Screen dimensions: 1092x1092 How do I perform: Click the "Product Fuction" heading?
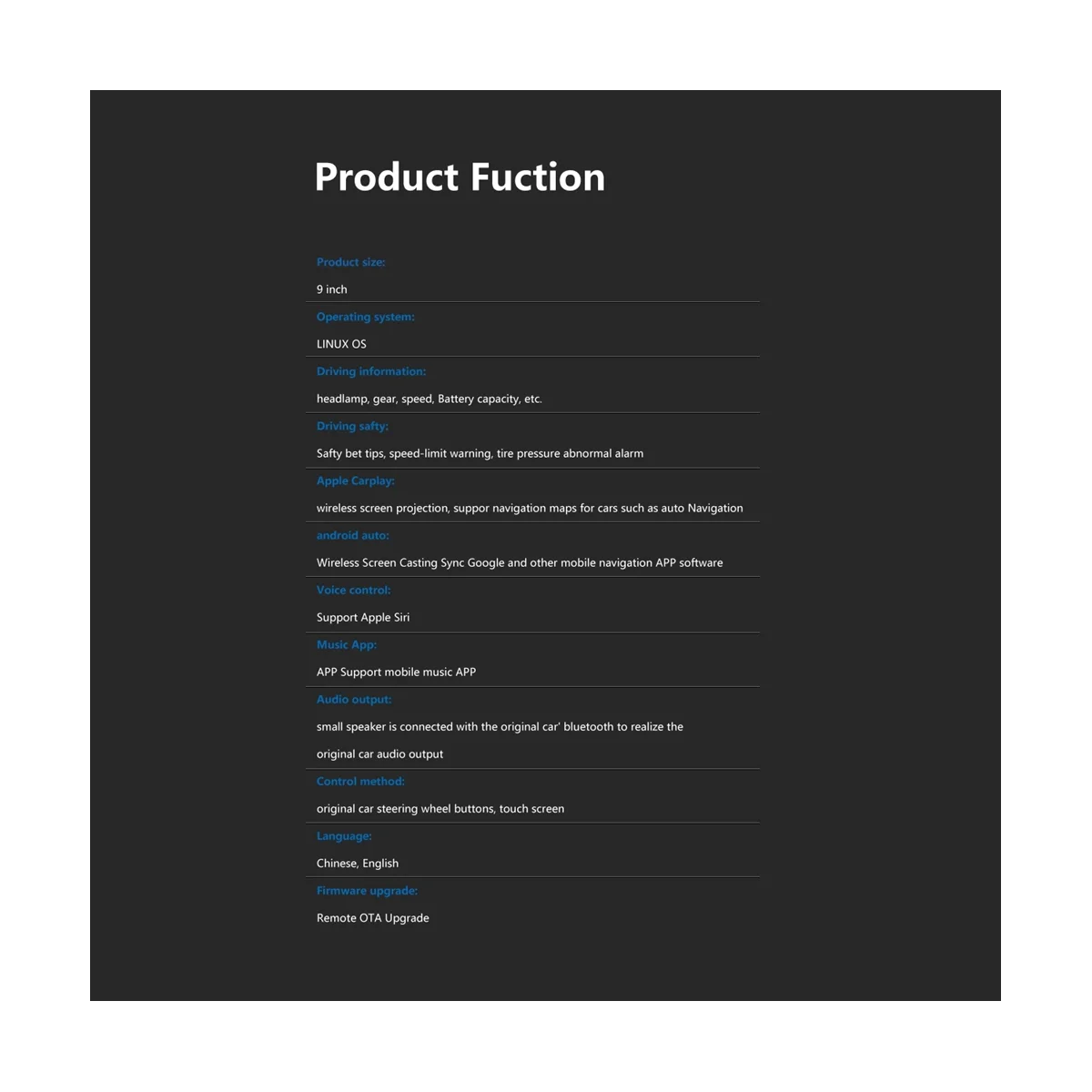(x=460, y=177)
